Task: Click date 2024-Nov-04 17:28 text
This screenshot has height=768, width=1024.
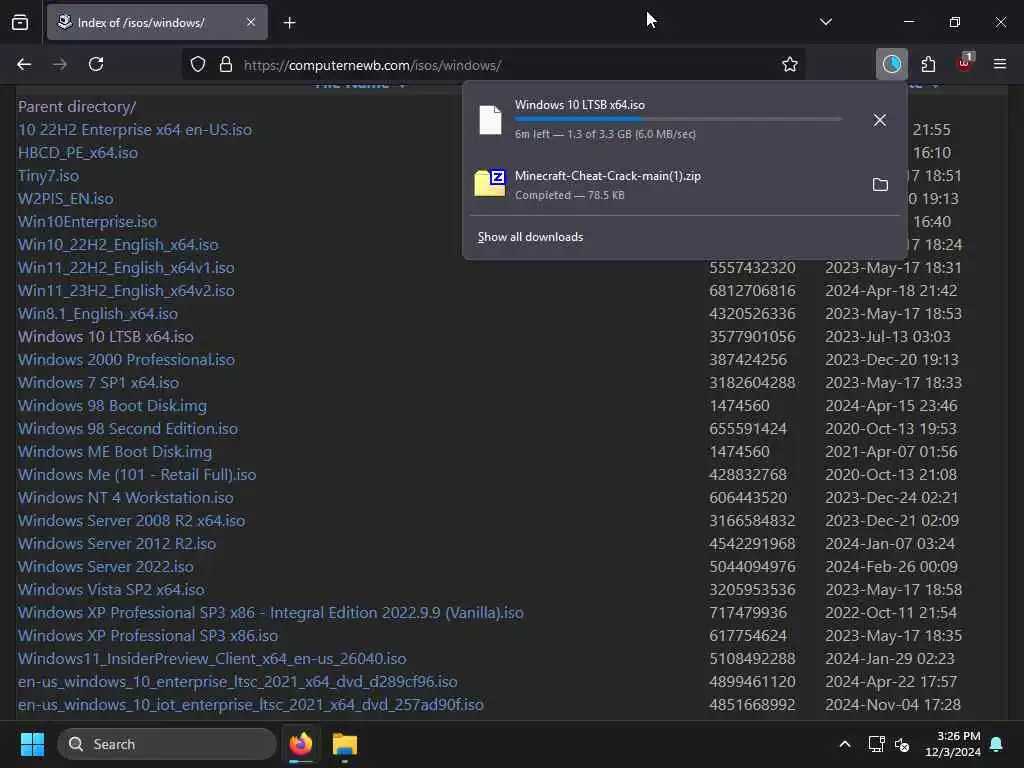Action: 893,705
